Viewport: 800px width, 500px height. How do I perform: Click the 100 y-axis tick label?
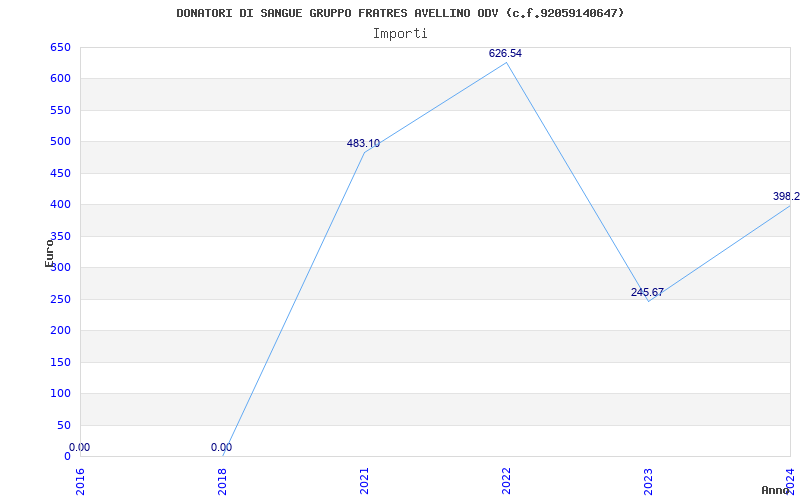click(60, 394)
